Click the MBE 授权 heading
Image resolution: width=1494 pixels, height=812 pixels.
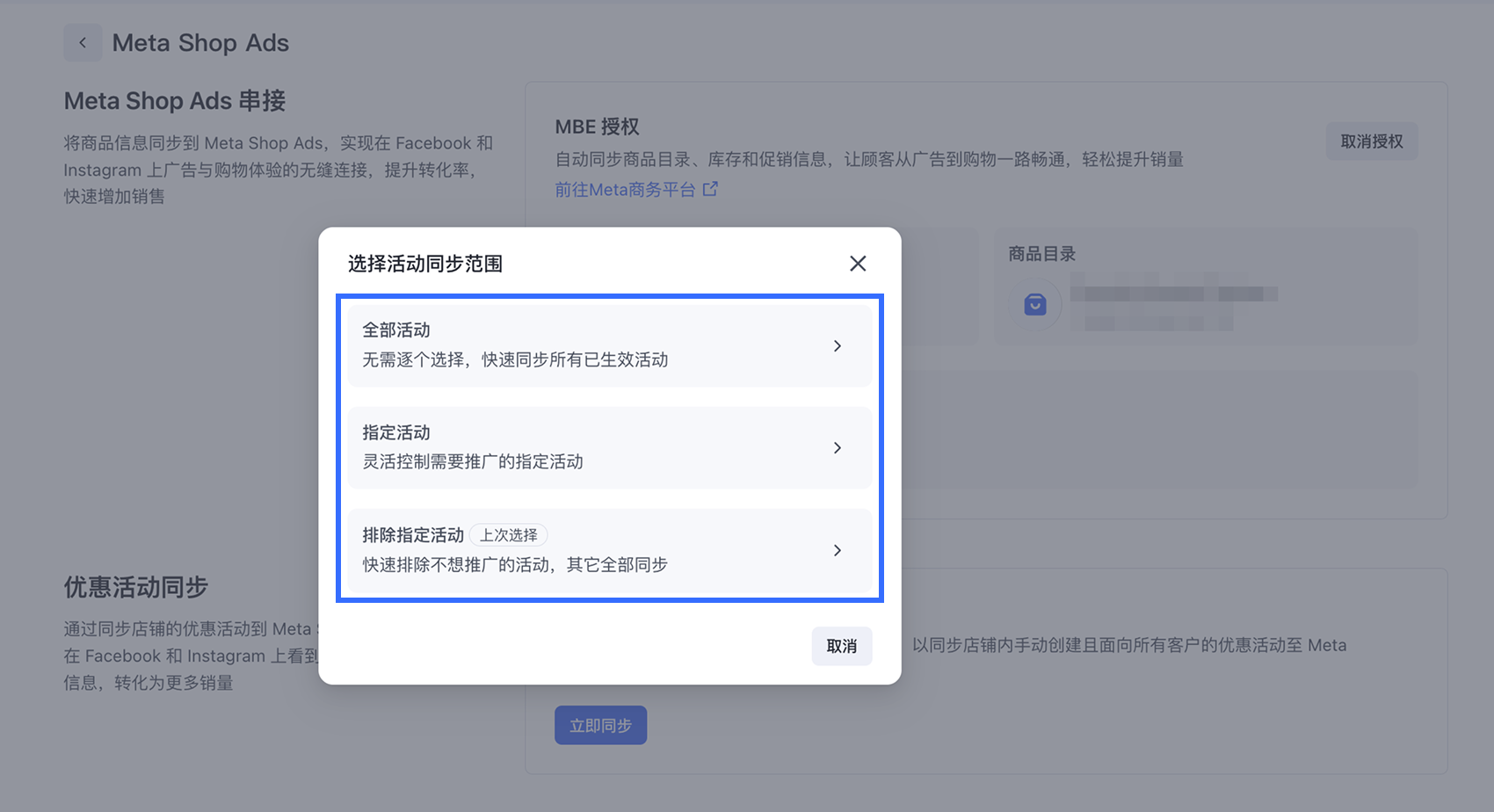coord(597,127)
